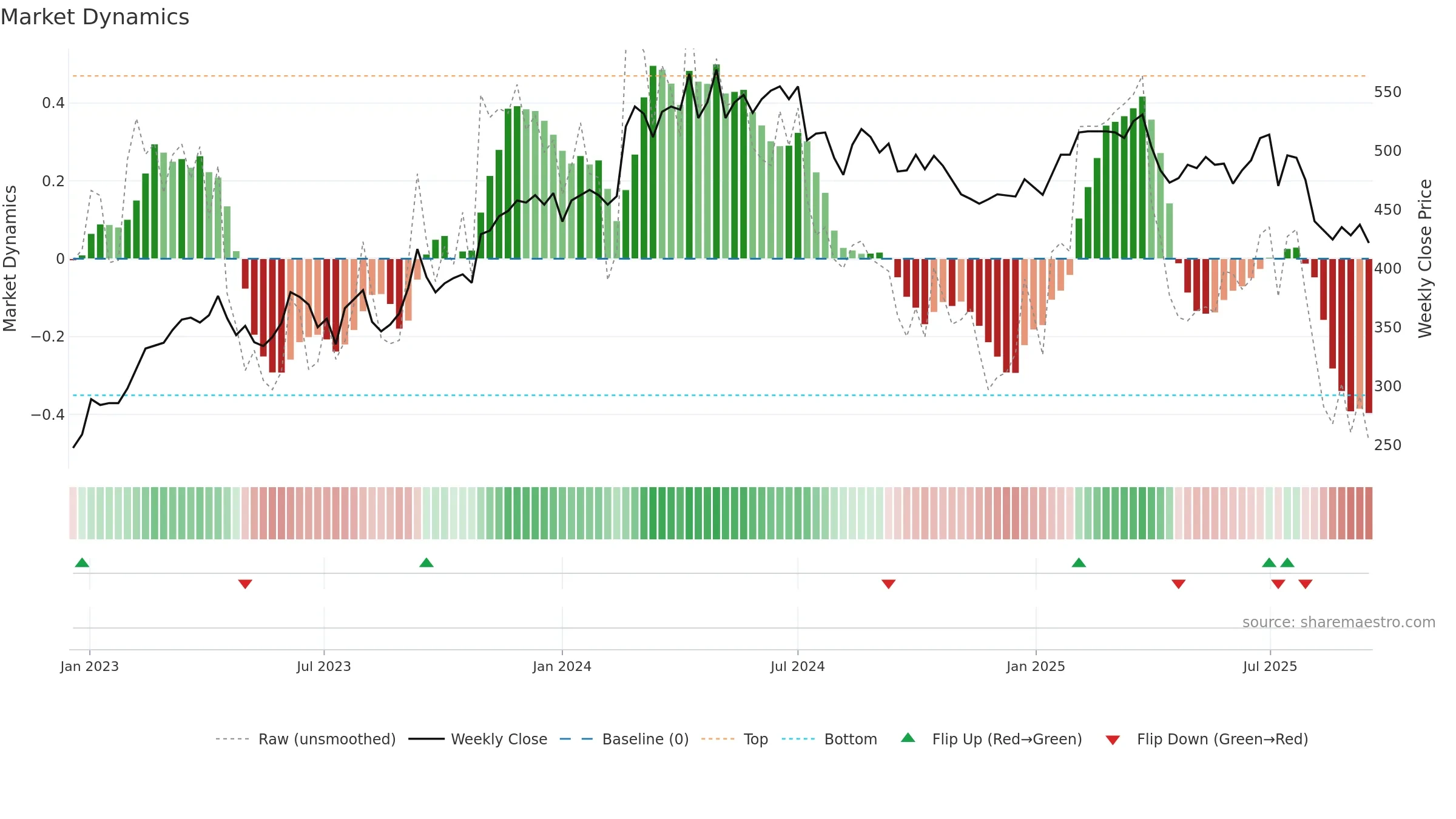Click the 500 right-axis price label

coord(1388,150)
